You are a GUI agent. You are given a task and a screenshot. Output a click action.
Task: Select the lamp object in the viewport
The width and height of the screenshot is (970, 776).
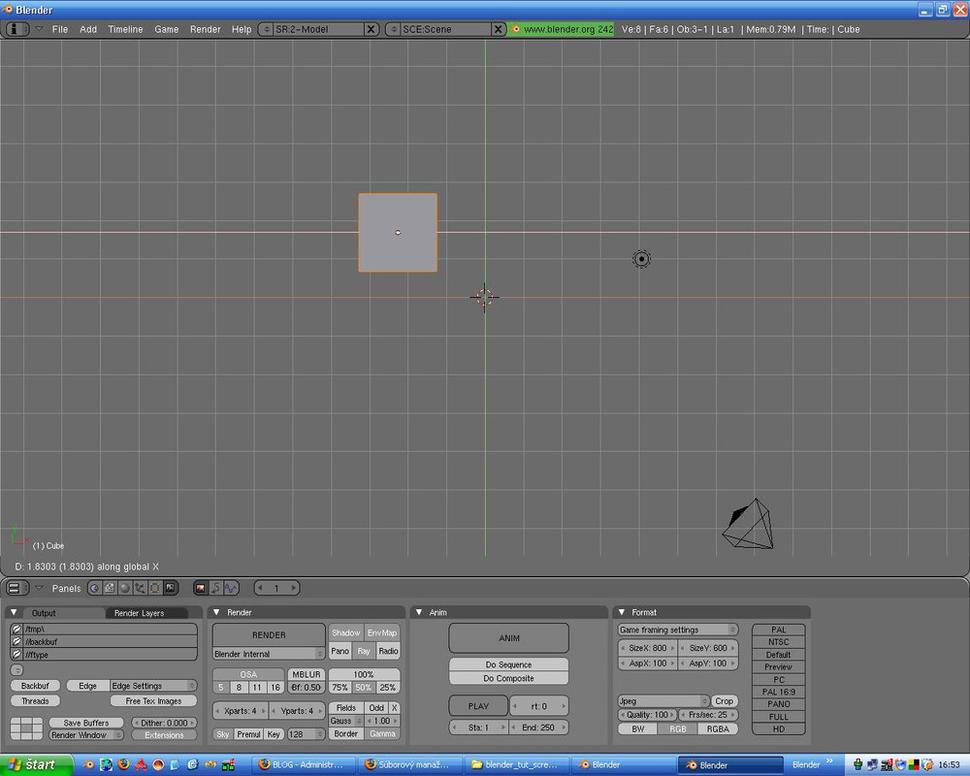point(642,259)
